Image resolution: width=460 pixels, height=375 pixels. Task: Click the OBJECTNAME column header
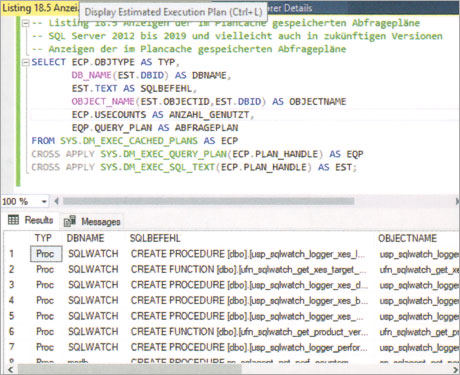pyautogui.click(x=407, y=238)
